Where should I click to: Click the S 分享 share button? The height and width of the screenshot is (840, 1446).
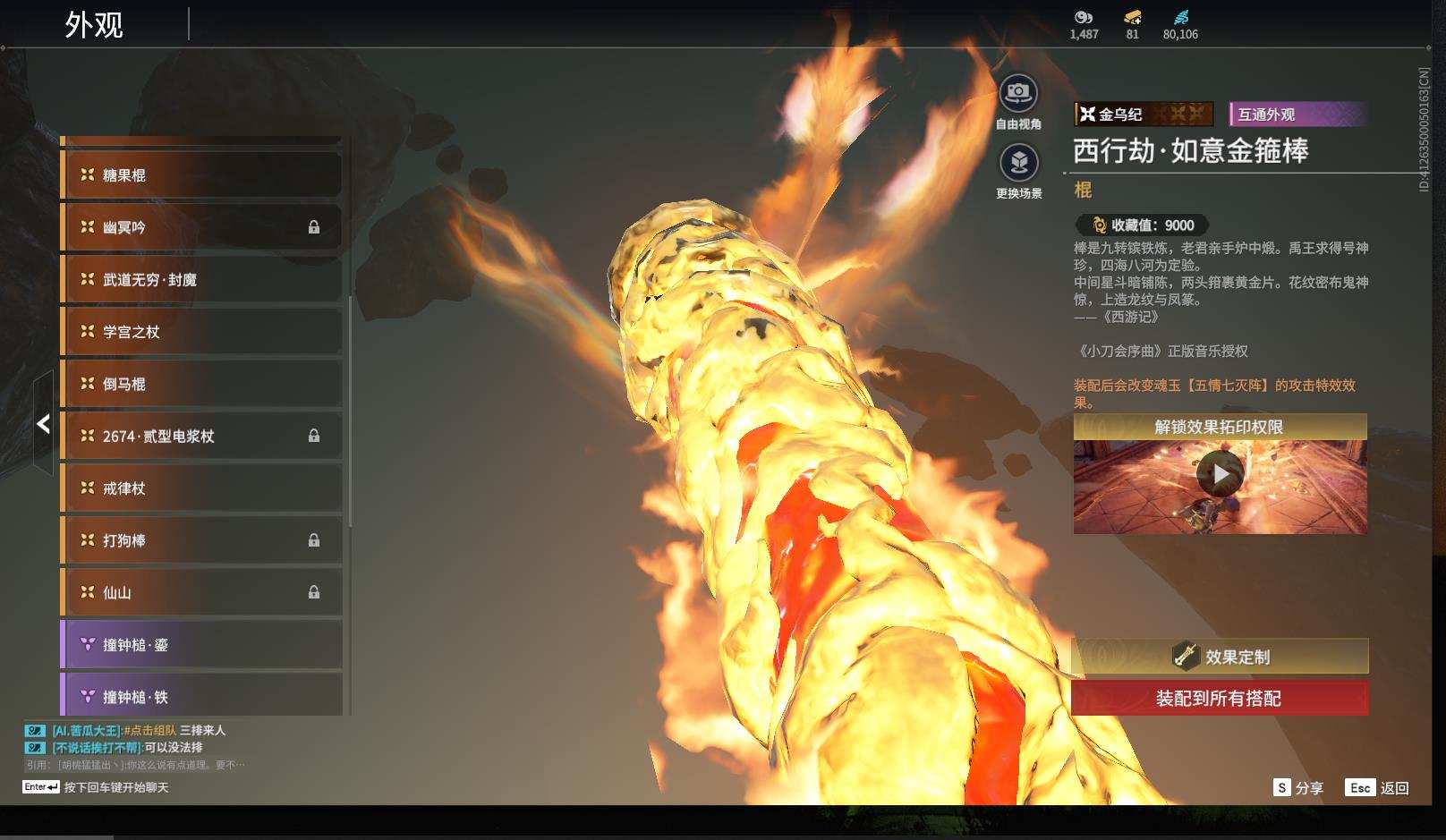1298,788
